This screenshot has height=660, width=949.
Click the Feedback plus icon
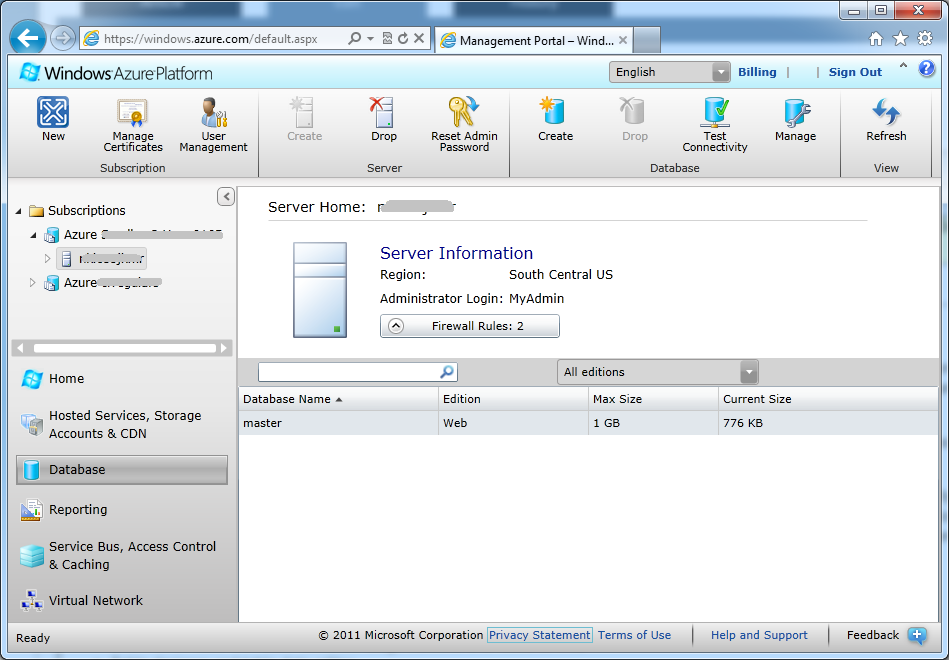click(917, 635)
